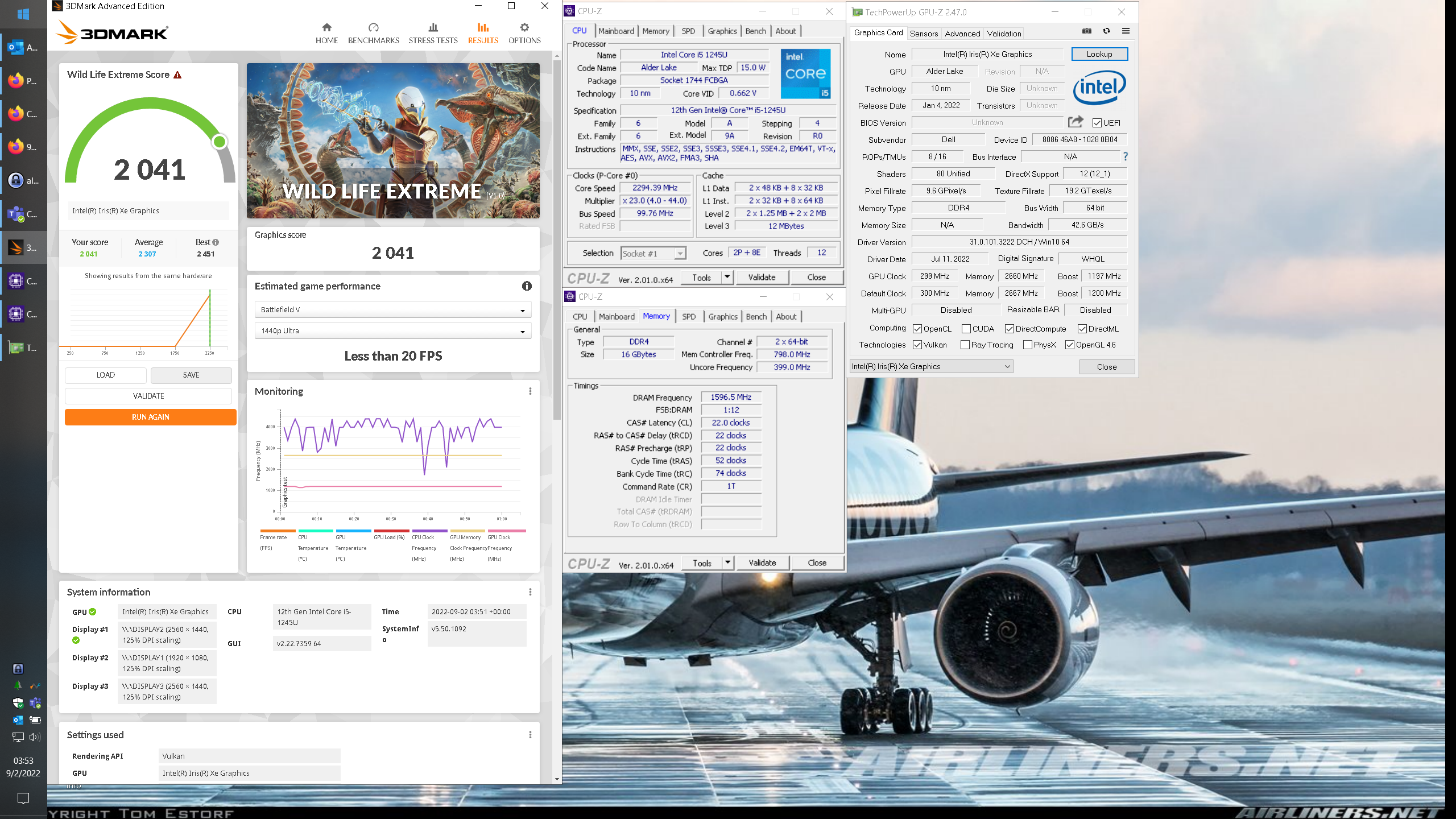Switch to the GPU-Z taskbar item
The image size is (1456, 819).
click(23, 348)
